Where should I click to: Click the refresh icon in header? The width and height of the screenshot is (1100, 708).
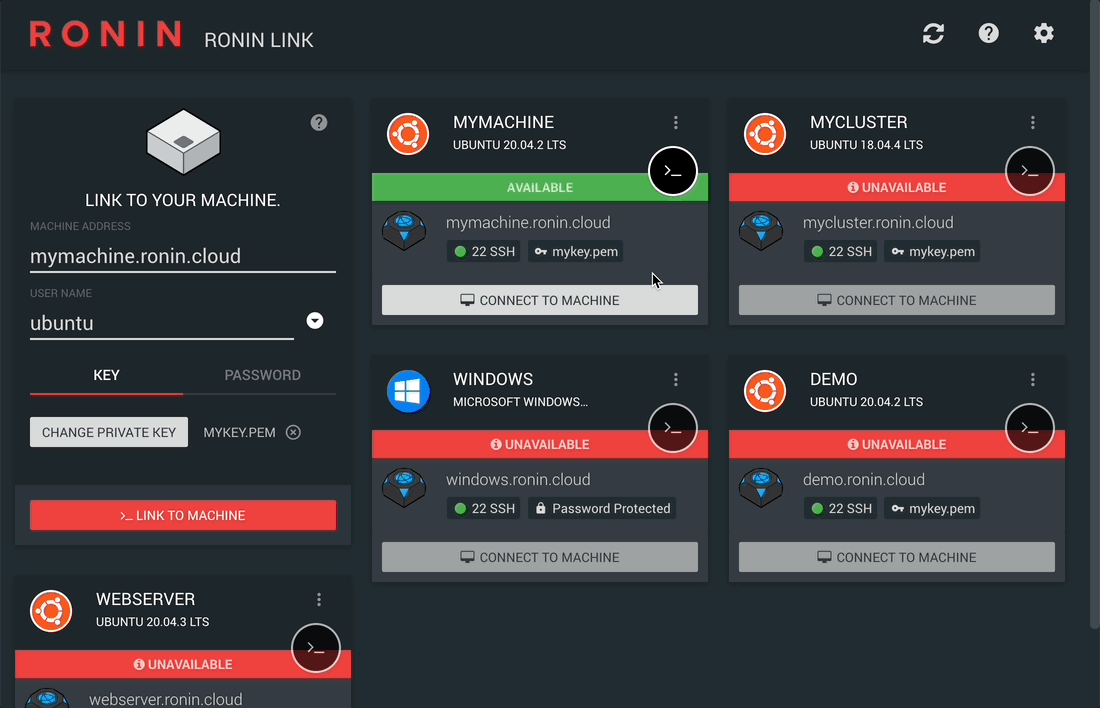point(933,33)
